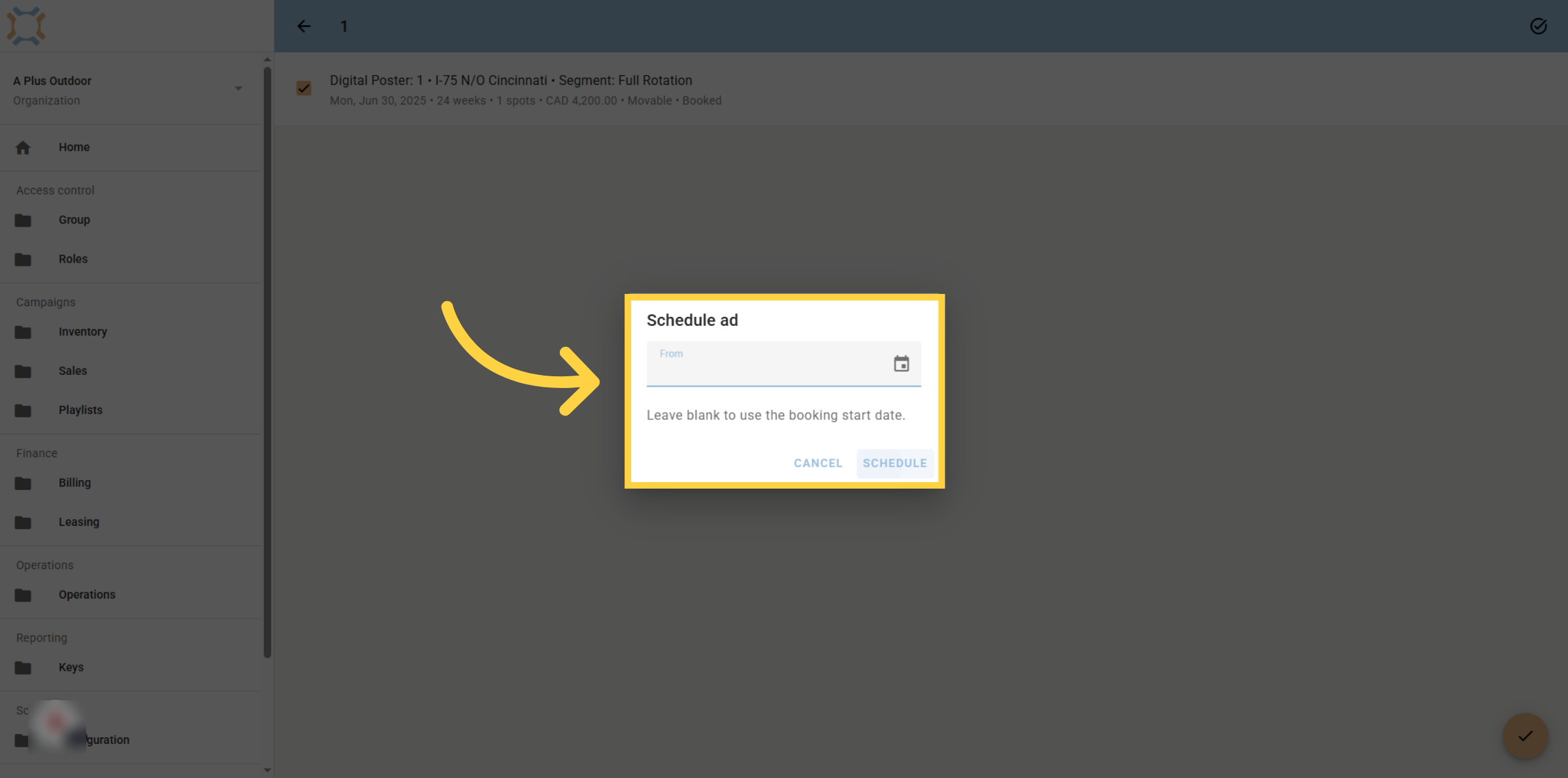Image resolution: width=1568 pixels, height=778 pixels.
Task: Open the Keys menu item
Action: tap(131, 667)
